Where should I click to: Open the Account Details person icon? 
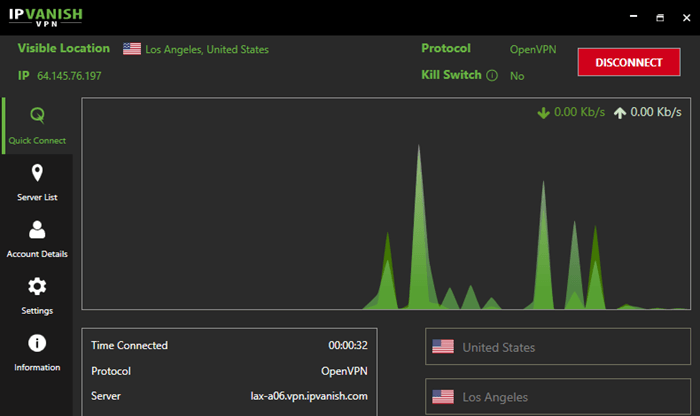[37, 229]
